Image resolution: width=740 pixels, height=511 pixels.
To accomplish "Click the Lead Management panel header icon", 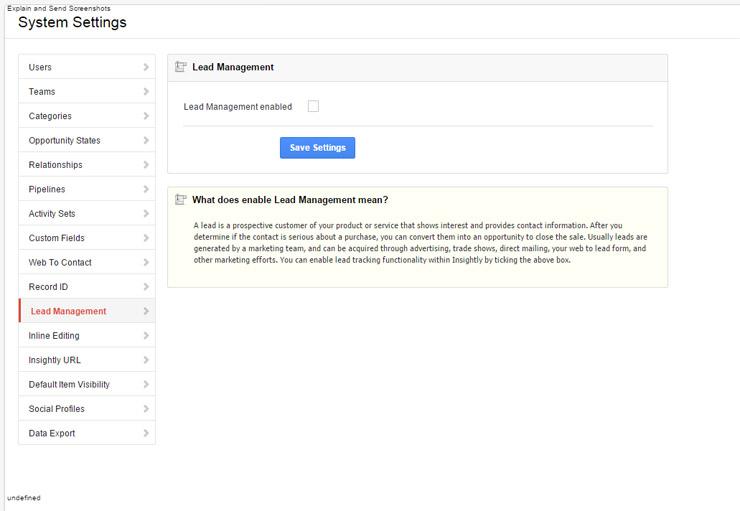I will pos(181,67).
